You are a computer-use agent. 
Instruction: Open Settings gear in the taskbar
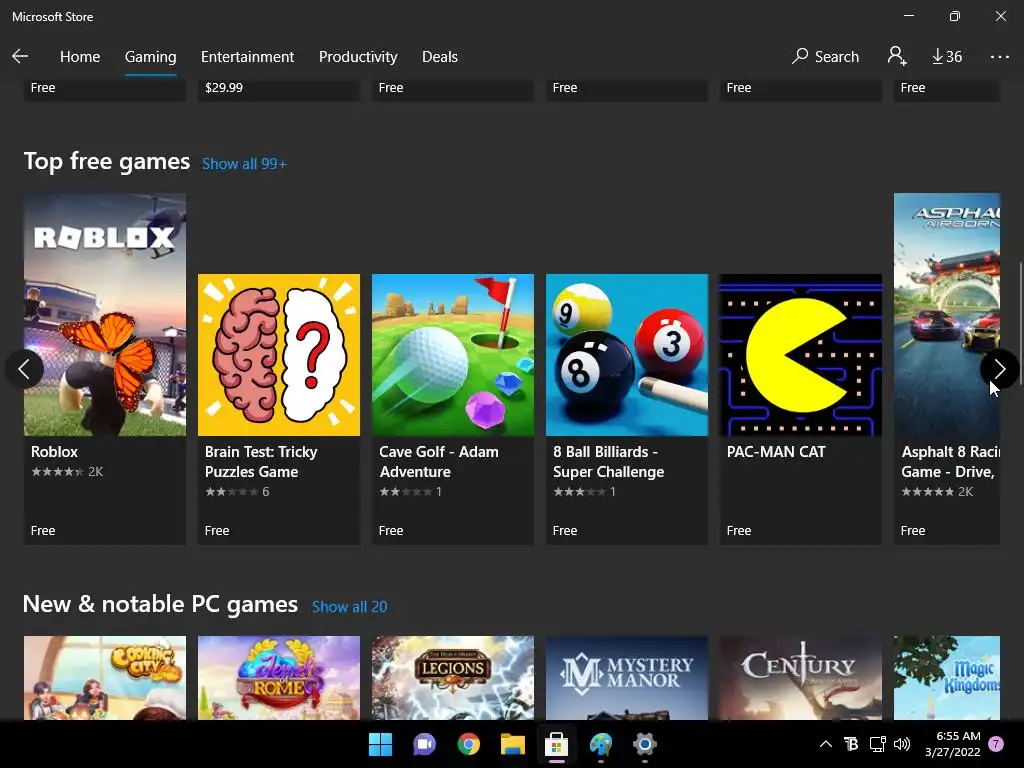click(x=645, y=744)
